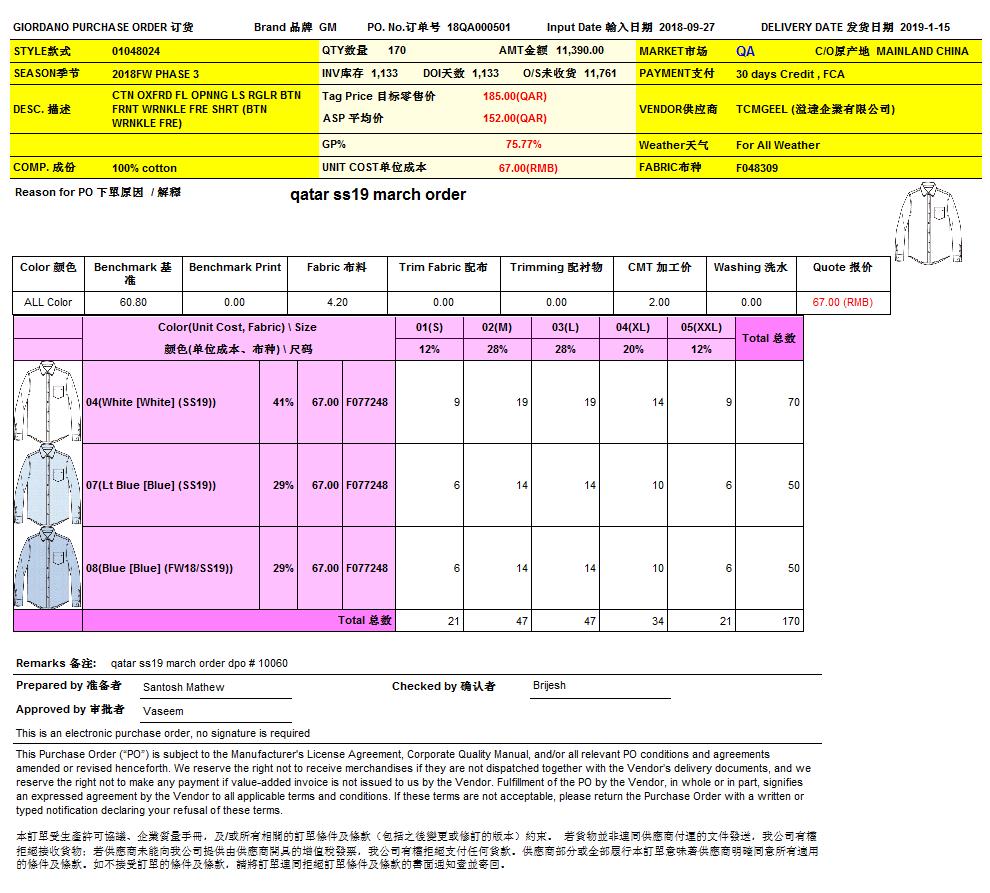Viewport: 990px width, 893px height.
Task: Click the blue shirt thumbnail in row 08
Action: coord(47,568)
